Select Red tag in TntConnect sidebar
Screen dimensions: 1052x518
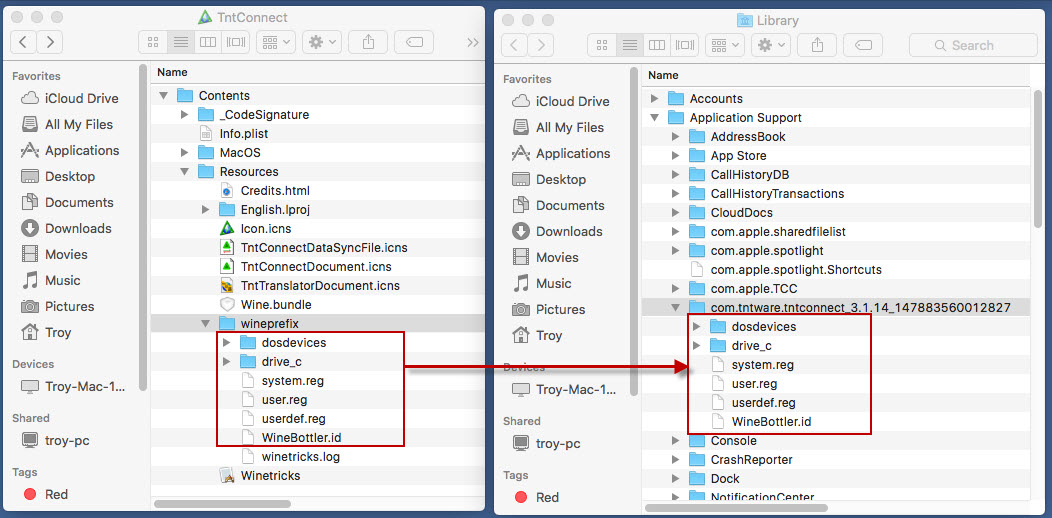click(x=46, y=494)
